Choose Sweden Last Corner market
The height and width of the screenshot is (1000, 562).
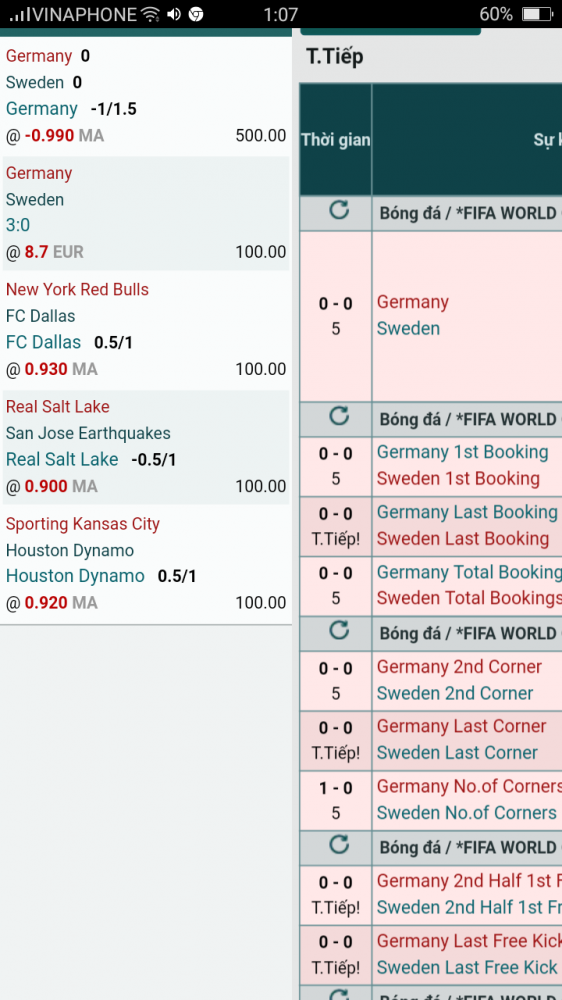click(x=457, y=753)
